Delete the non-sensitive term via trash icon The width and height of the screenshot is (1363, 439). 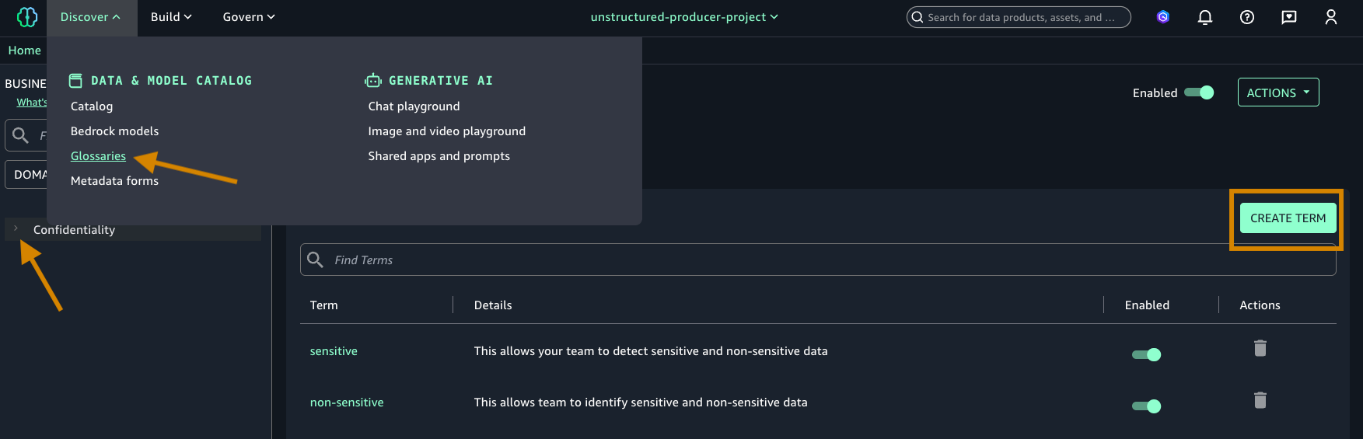click(1260, 400)
